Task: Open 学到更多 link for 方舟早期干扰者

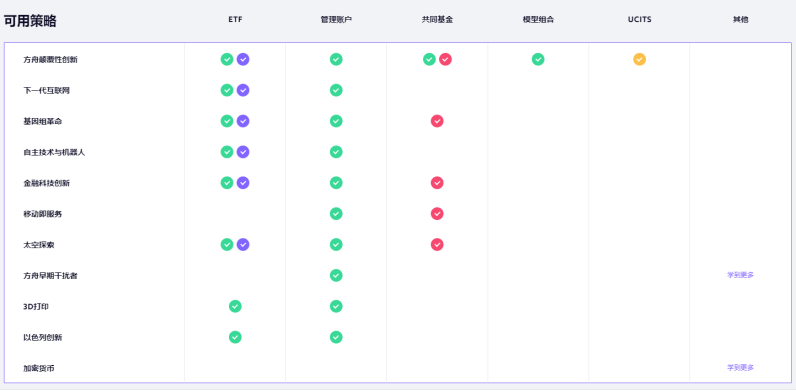Action: pyautogui.click(x=740, y=275)
